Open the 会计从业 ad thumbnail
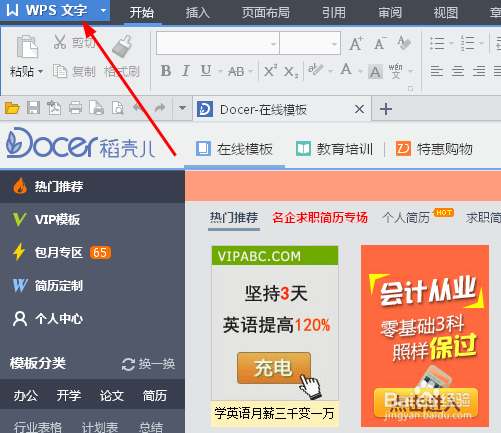The height and width of the screenshot is (433, 501). tap(425, 336)
